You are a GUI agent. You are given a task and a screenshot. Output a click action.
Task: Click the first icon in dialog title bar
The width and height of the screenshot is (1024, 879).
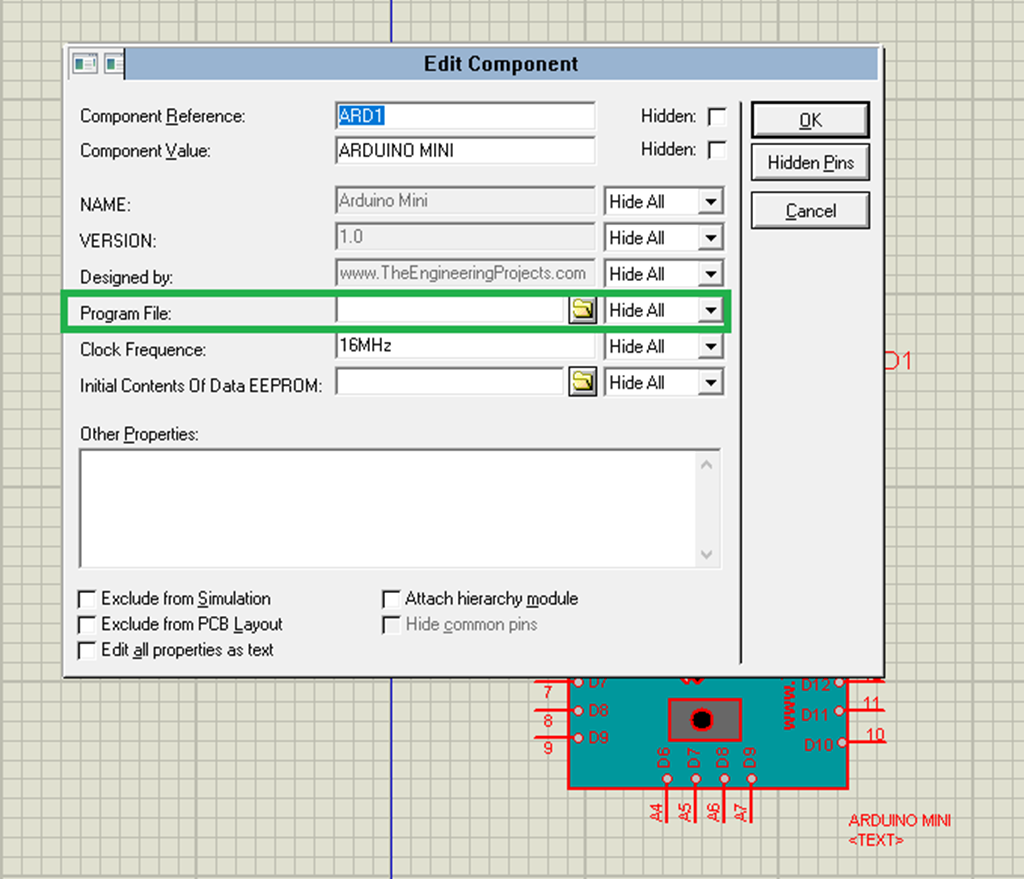click(85, 64)
